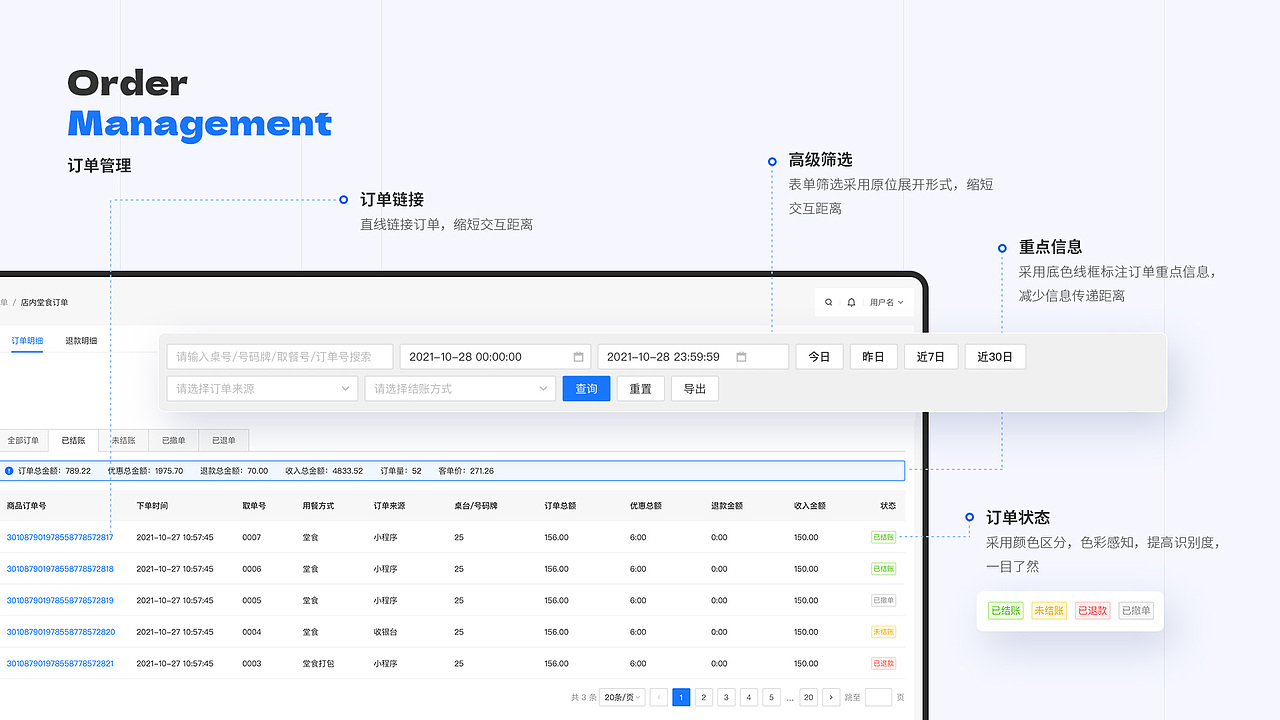Go to previous page with left arrow

click(x=659, y=697)
